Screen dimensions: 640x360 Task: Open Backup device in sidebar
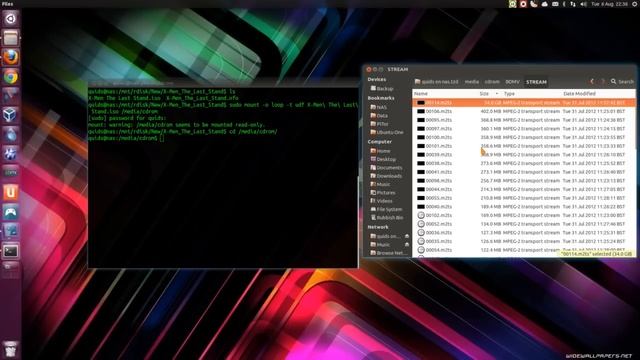pos(382,89)
